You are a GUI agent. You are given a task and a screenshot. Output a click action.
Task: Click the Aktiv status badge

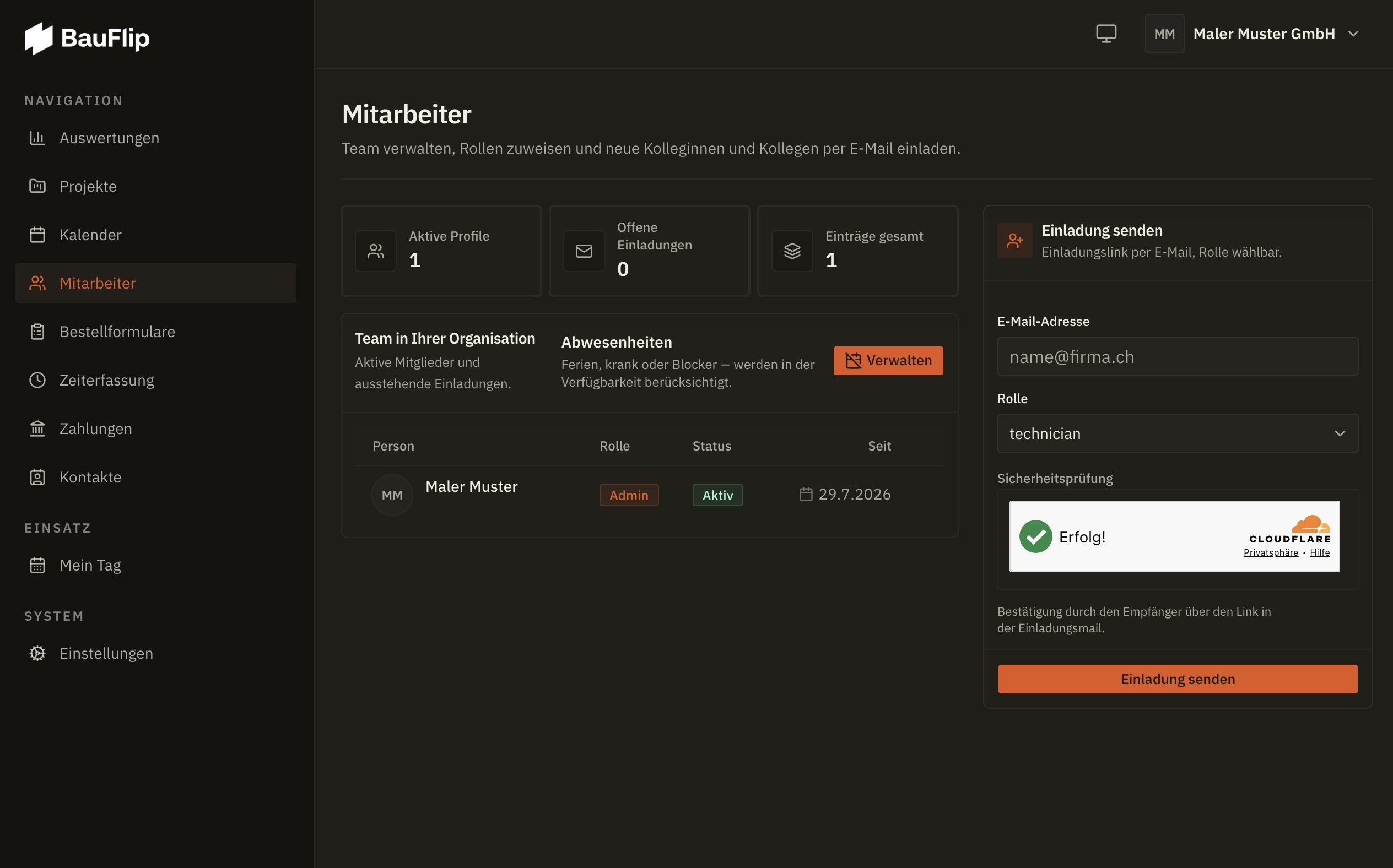pos(717,495)
